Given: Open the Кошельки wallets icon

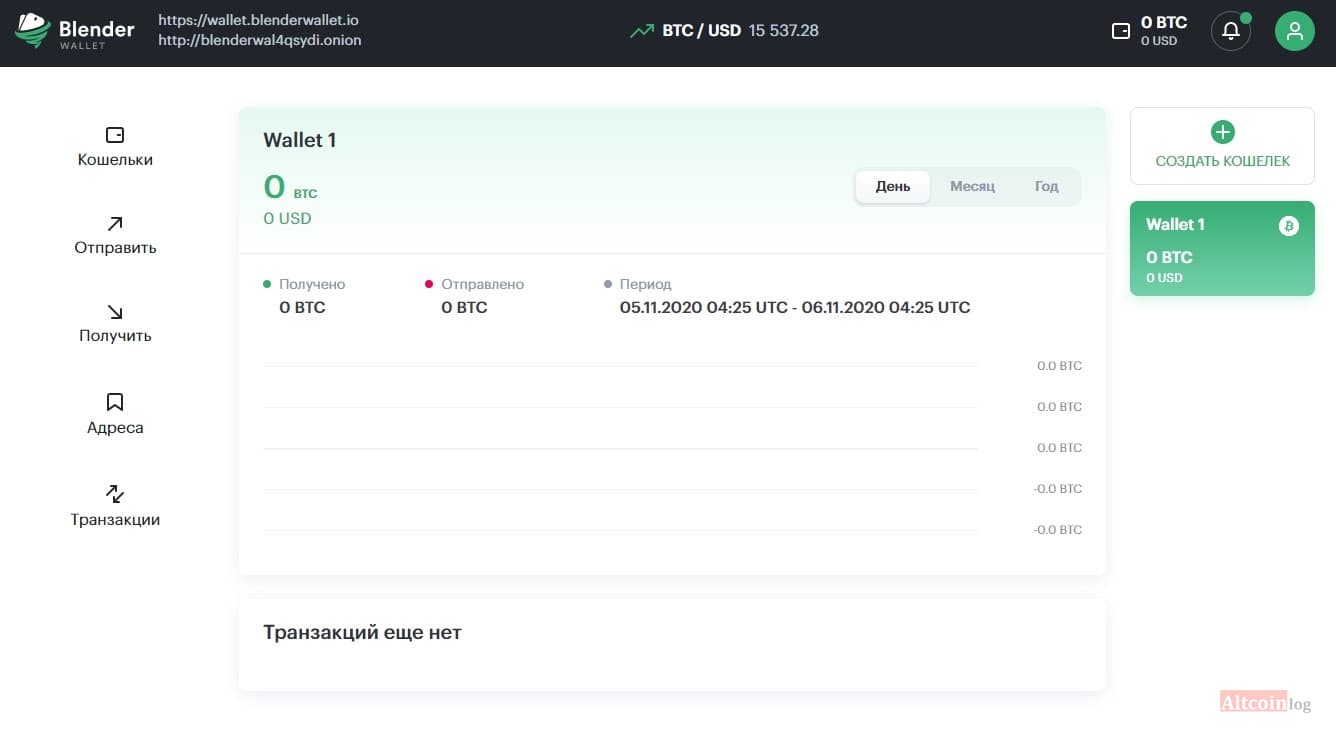Looking at the screenshot, I should (115, 135).
